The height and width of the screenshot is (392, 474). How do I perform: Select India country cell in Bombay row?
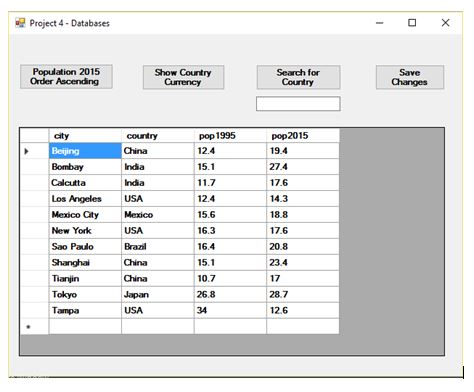(158, 167)
